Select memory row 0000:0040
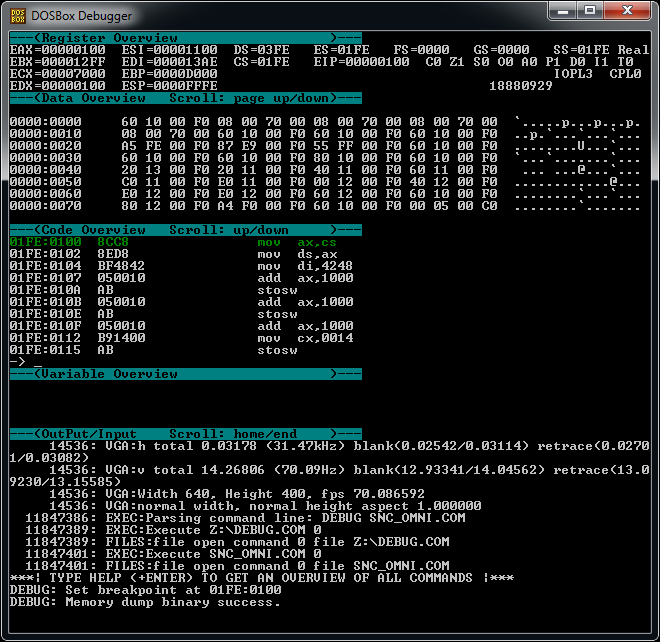 tap(250, 170)
